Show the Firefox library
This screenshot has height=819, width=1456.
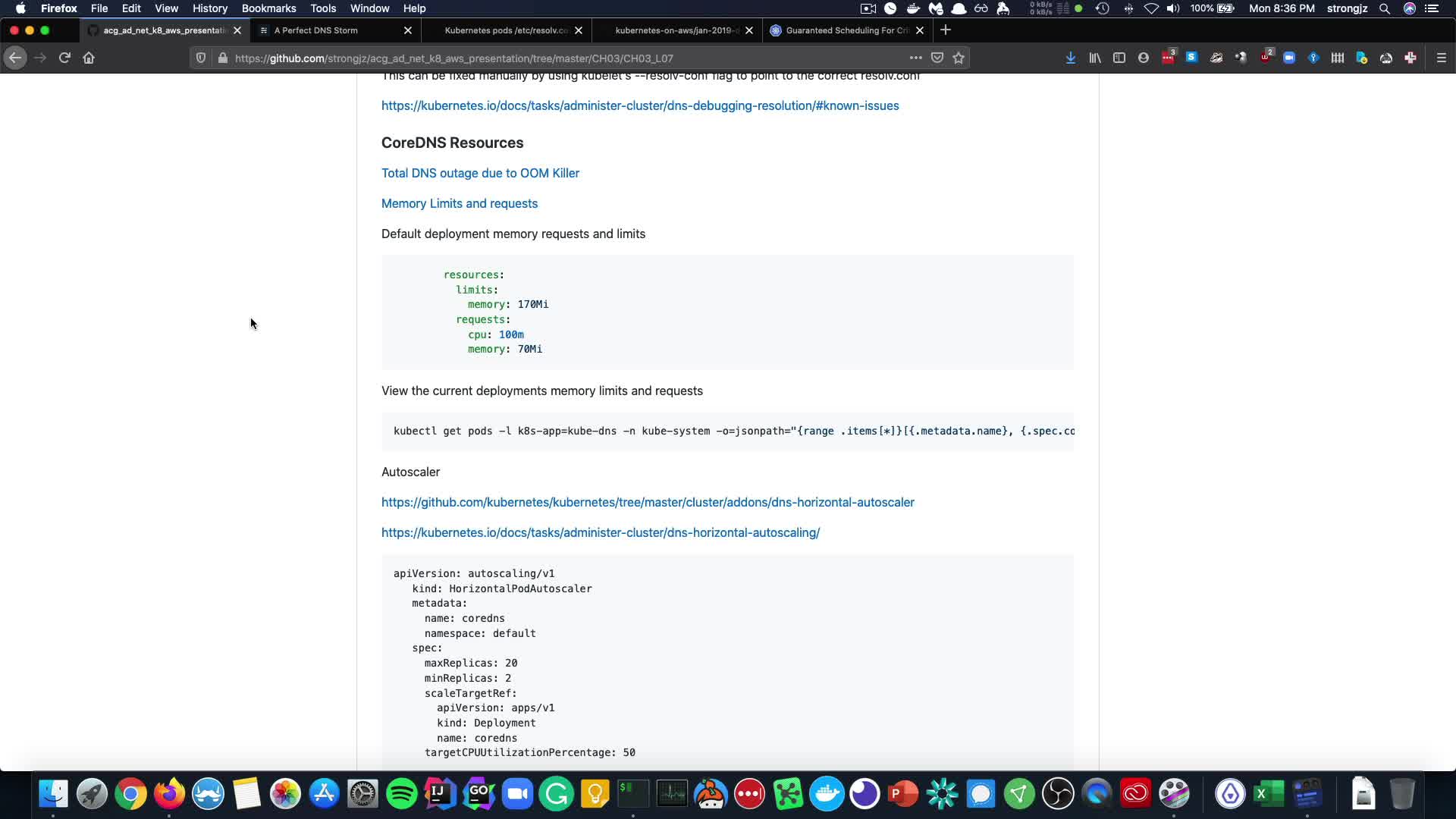click(x=1094, y=58)
